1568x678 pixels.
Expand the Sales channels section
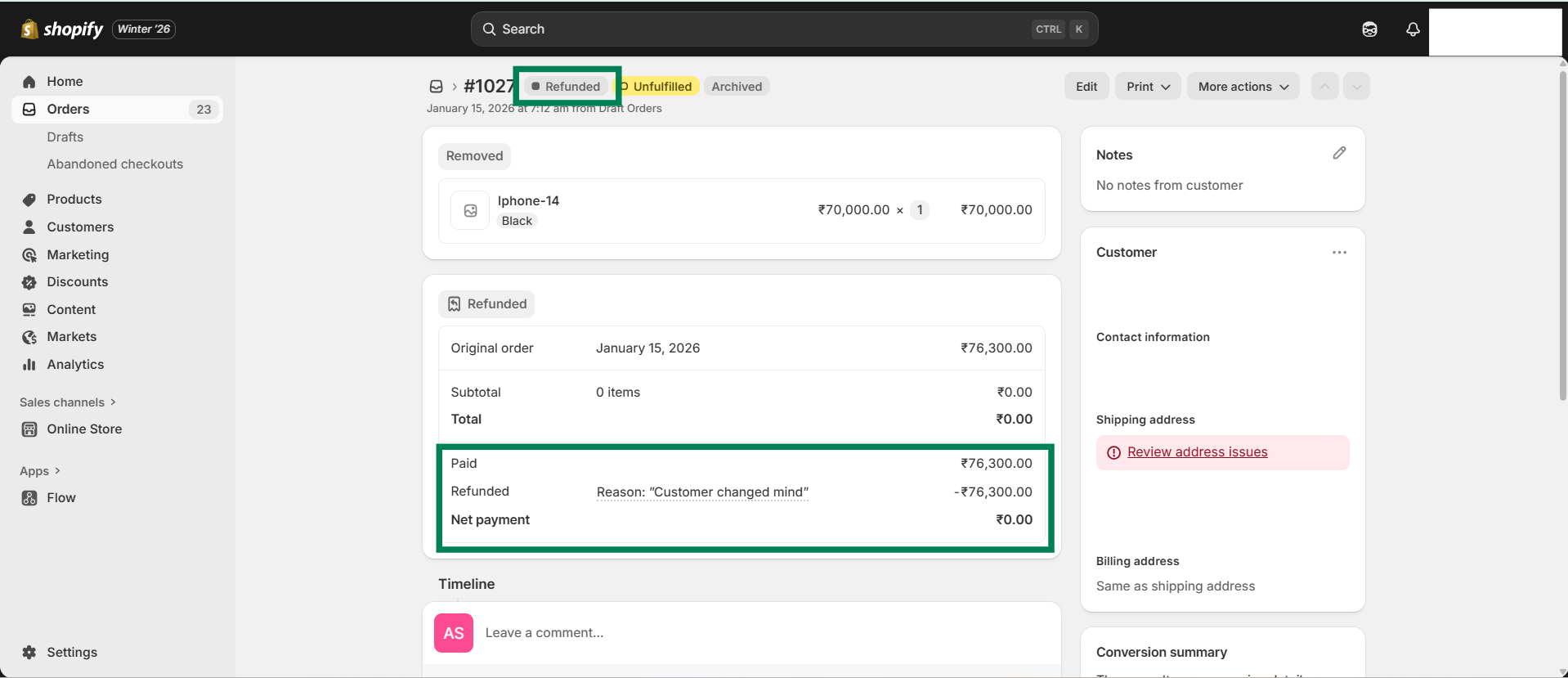[x=68, y=402]
